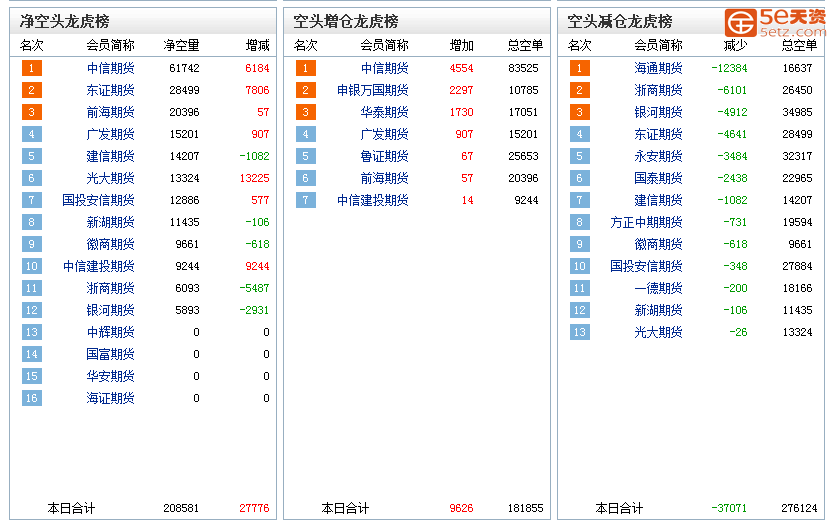
Task: Click value 7806 for 东证期货
Action: point(257,90)
